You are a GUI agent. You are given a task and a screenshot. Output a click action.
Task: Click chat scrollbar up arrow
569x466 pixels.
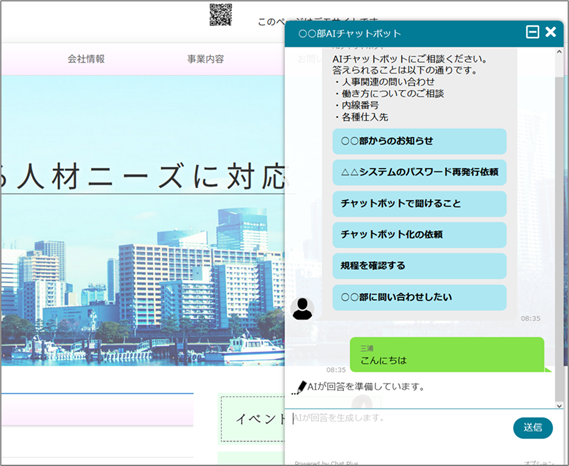point(559,52)
